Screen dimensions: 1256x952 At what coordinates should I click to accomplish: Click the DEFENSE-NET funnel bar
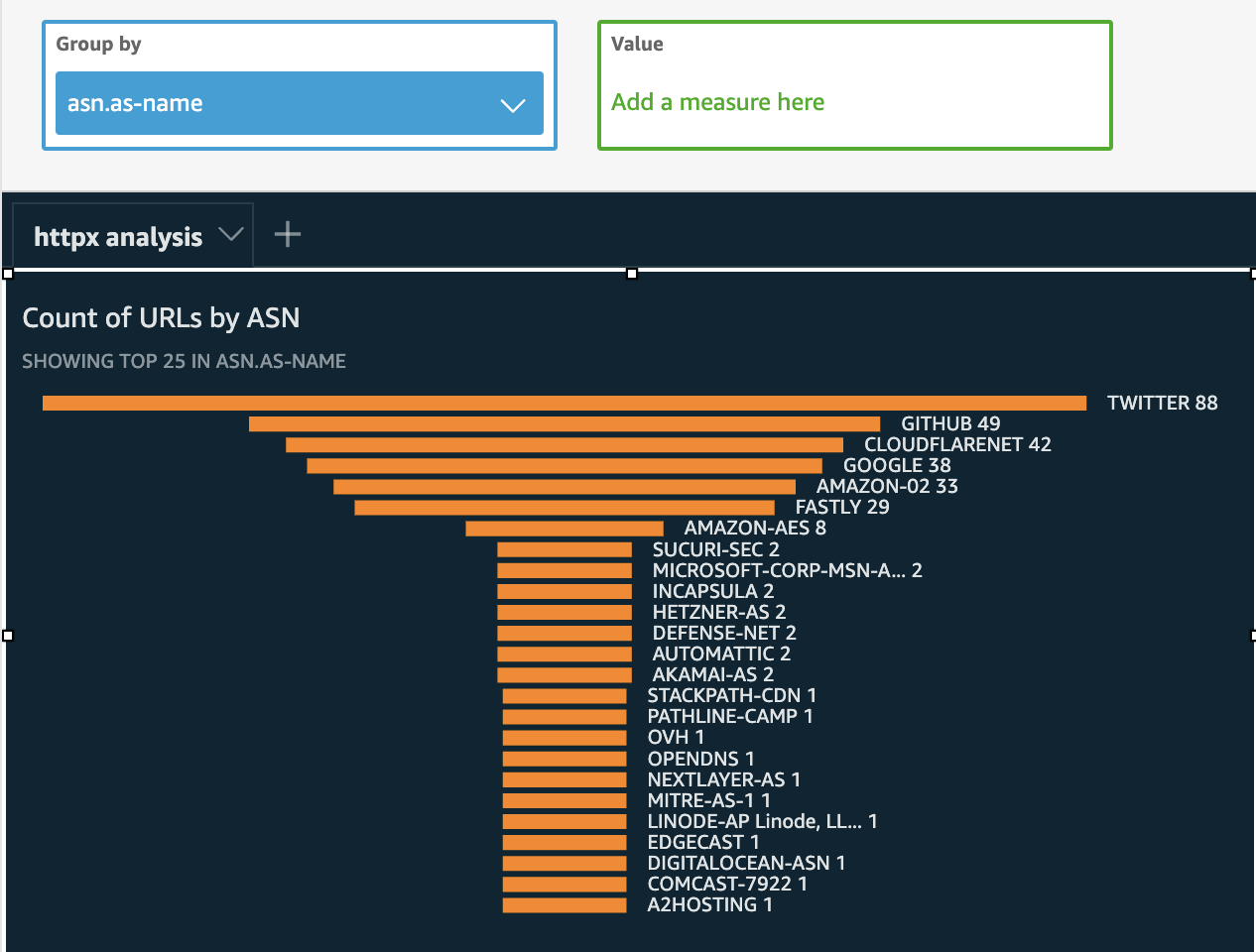[565, 633]
